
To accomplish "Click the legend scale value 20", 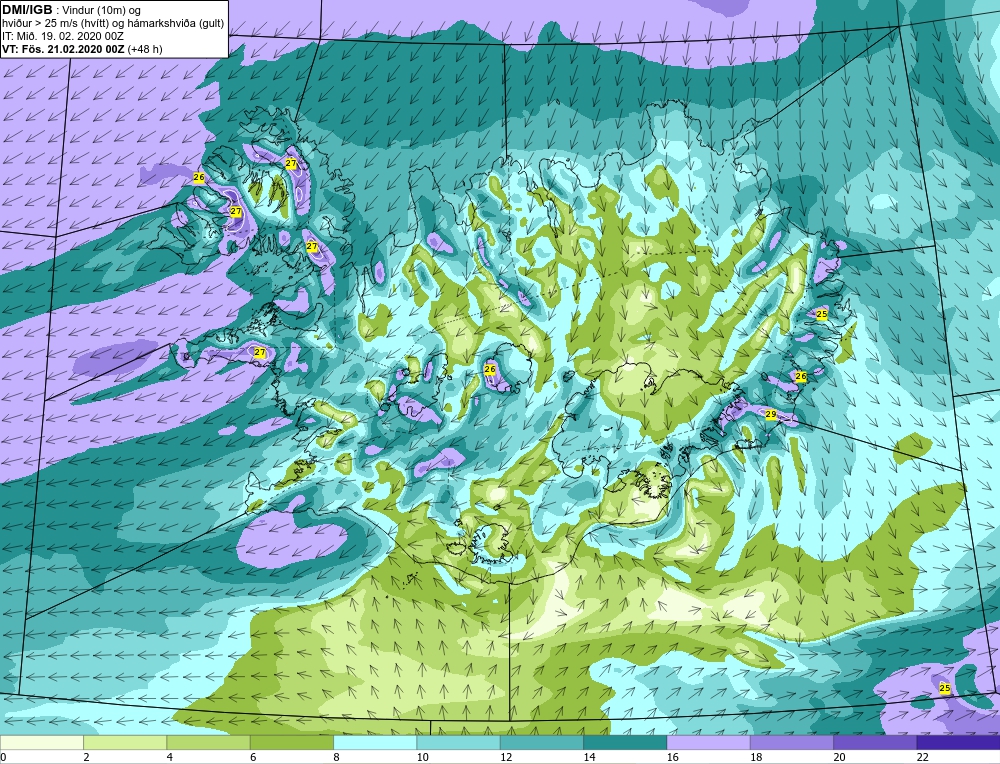I will point(838,757).
